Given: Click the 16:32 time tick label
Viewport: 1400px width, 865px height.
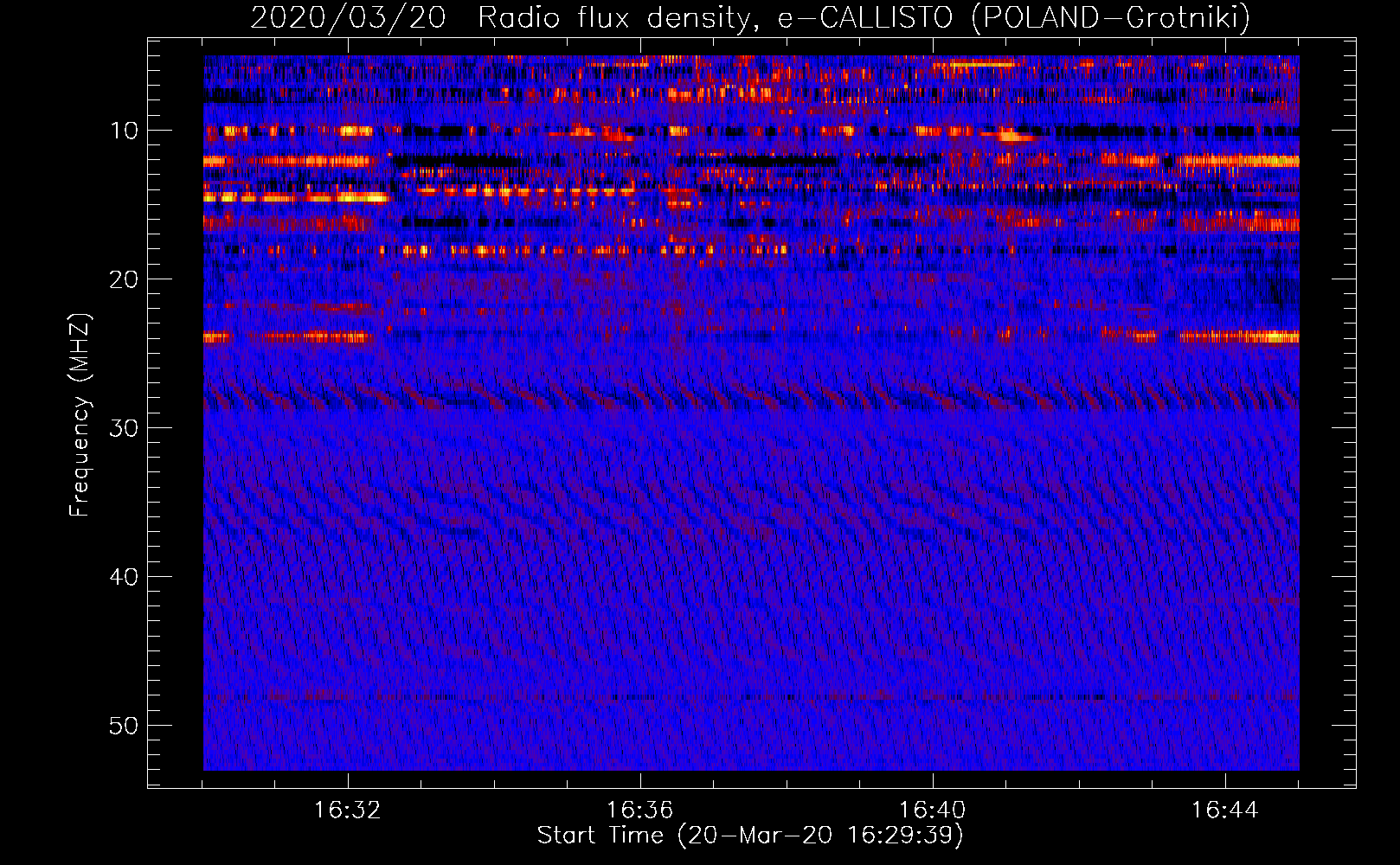Looking at the screenshot, I should (x=347, y=811).
